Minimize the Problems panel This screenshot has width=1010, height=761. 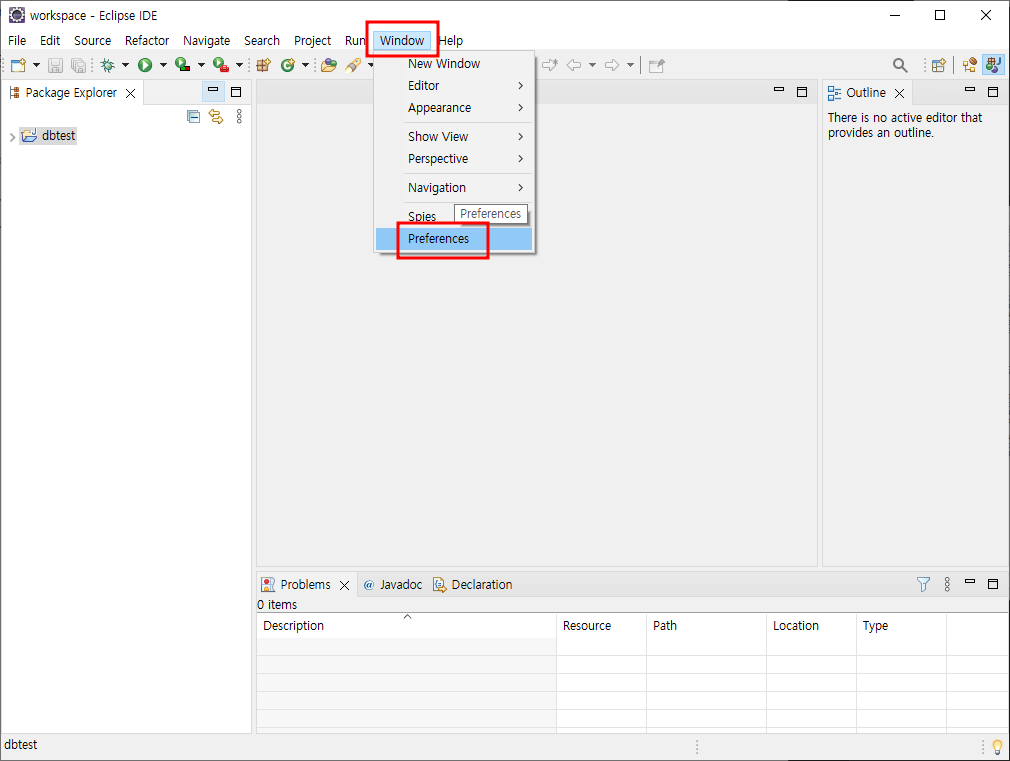[970, 583]
